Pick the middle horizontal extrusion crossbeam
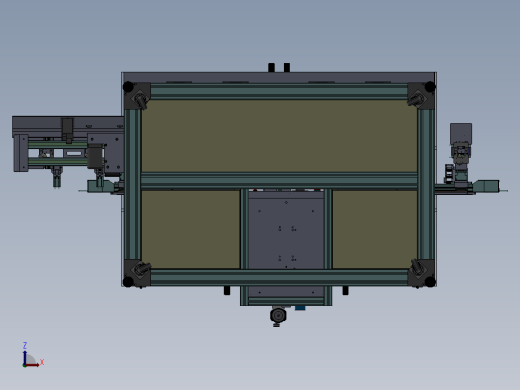This screenshot has width=520, height=390. click(x=279, y=181)
